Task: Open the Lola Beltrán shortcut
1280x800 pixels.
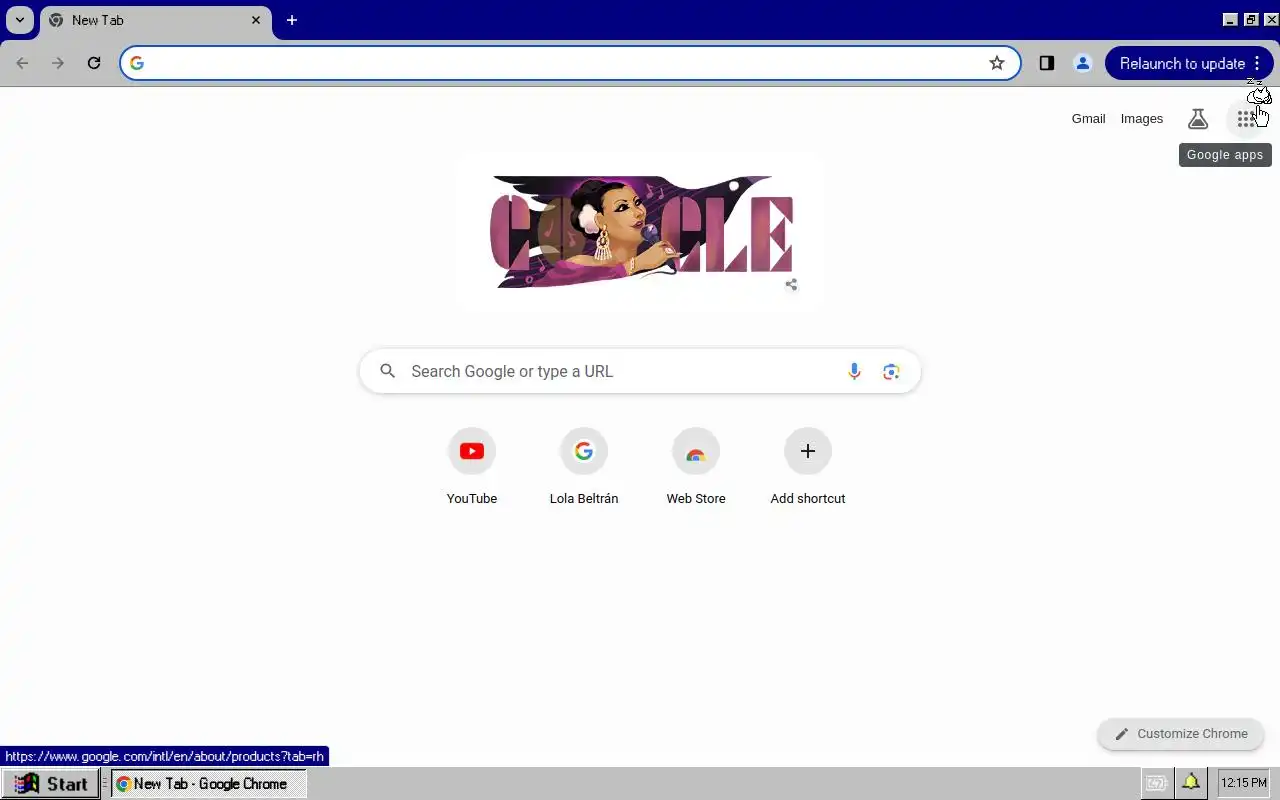Action: (x=584, y=468)
